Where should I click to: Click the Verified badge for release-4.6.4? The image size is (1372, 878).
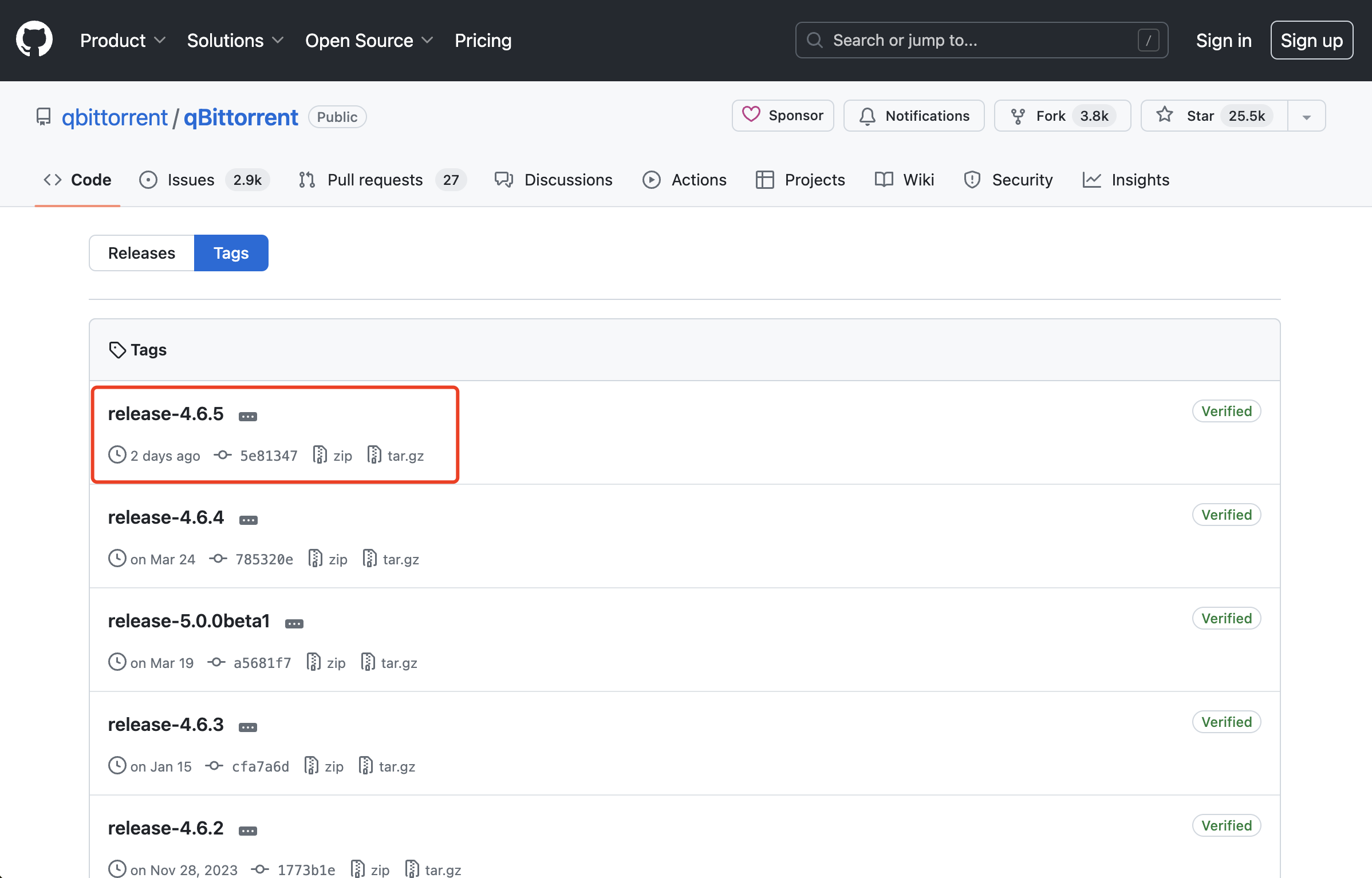(x=1227, y=515)
